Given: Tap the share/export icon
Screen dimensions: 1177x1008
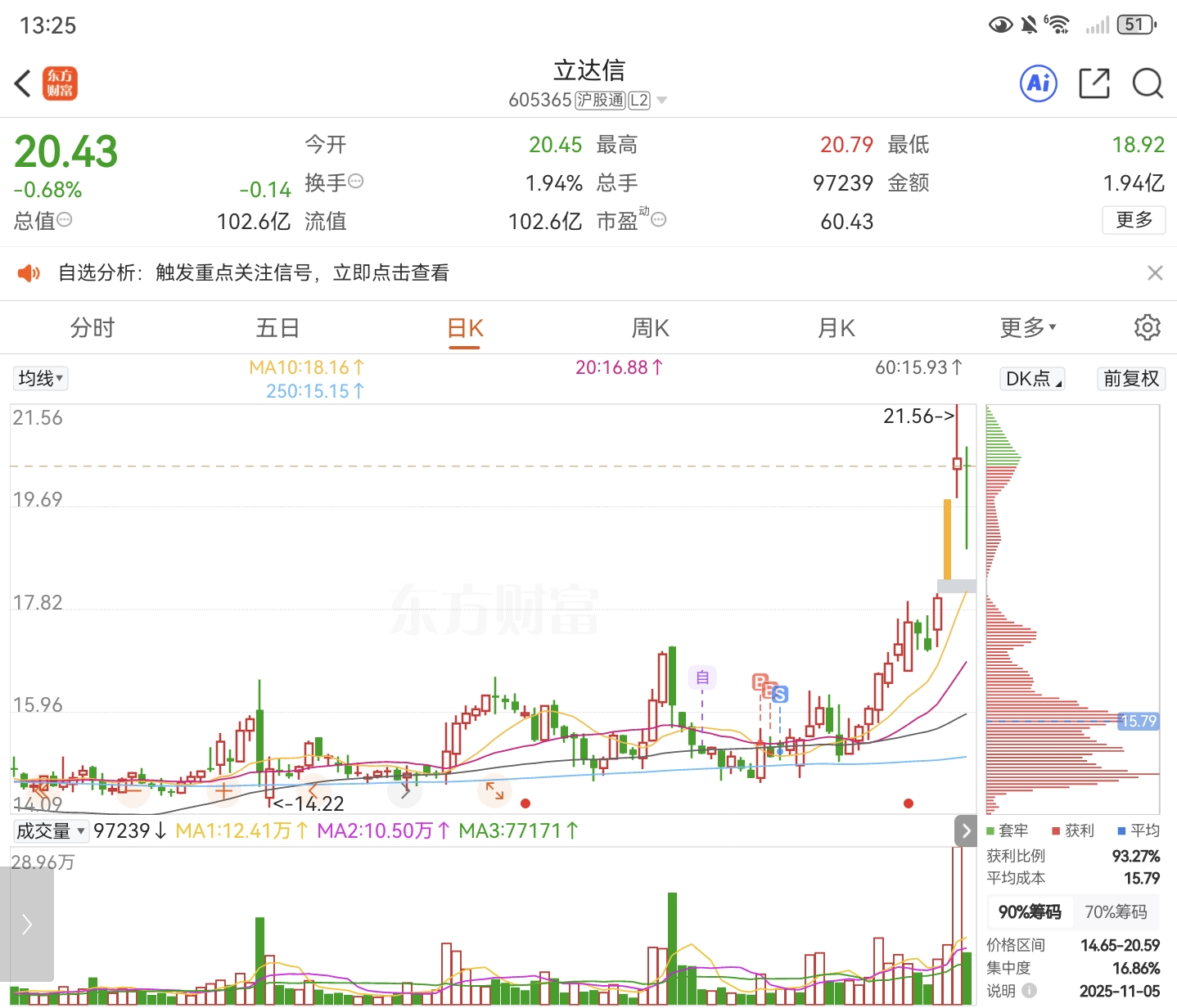Looking at the screenshot, I should click(x=1094, y=83).
